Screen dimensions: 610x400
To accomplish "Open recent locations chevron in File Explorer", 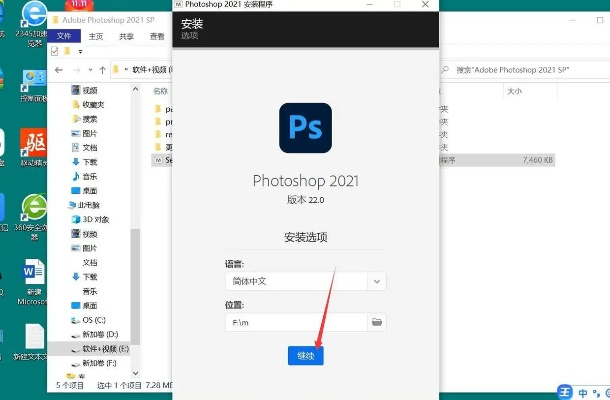I will [90, 70].
